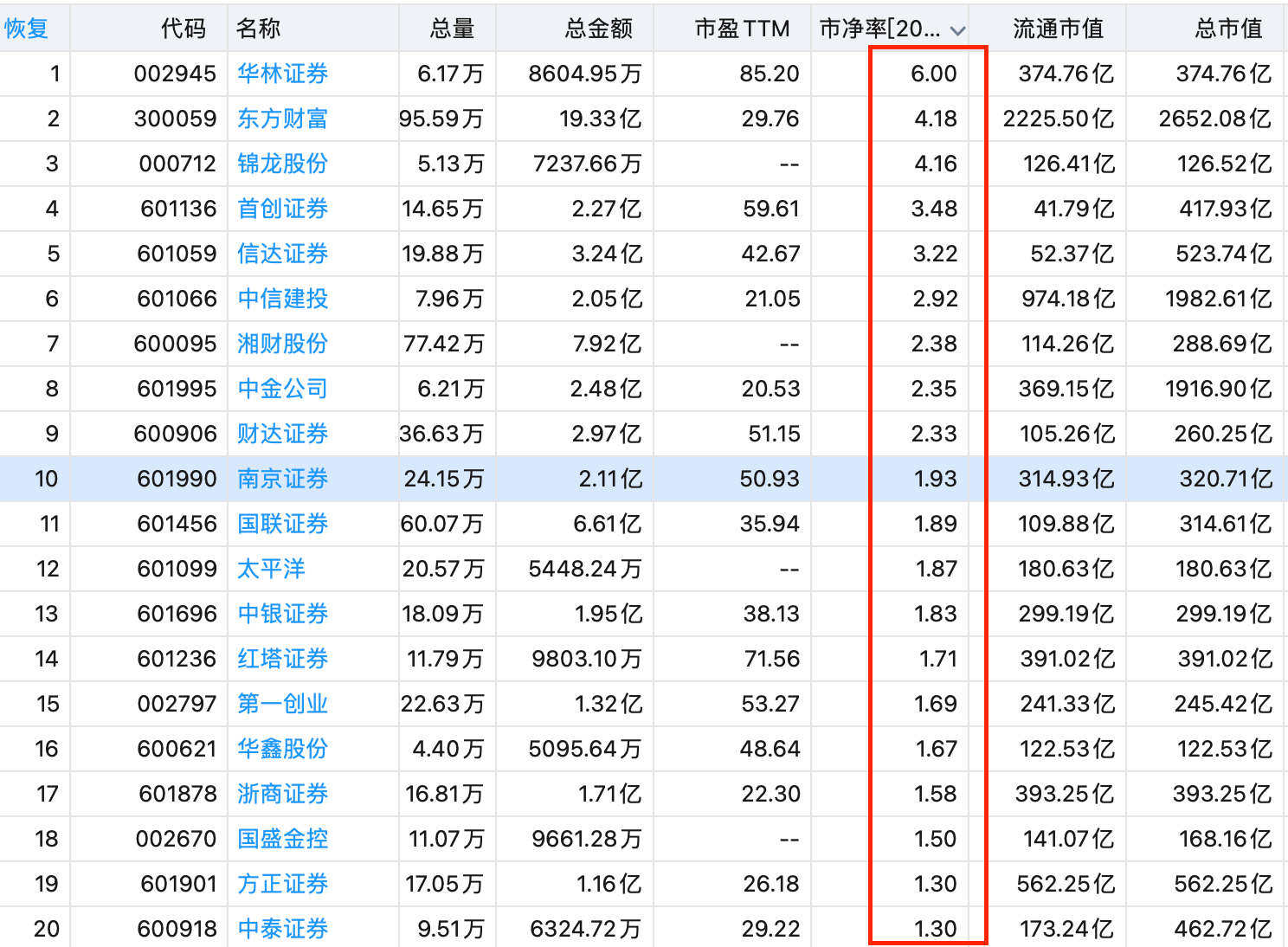Select stock code 000712
Image resolution: width=1288 pixels, height=947 pixels.
pos(177,164)
